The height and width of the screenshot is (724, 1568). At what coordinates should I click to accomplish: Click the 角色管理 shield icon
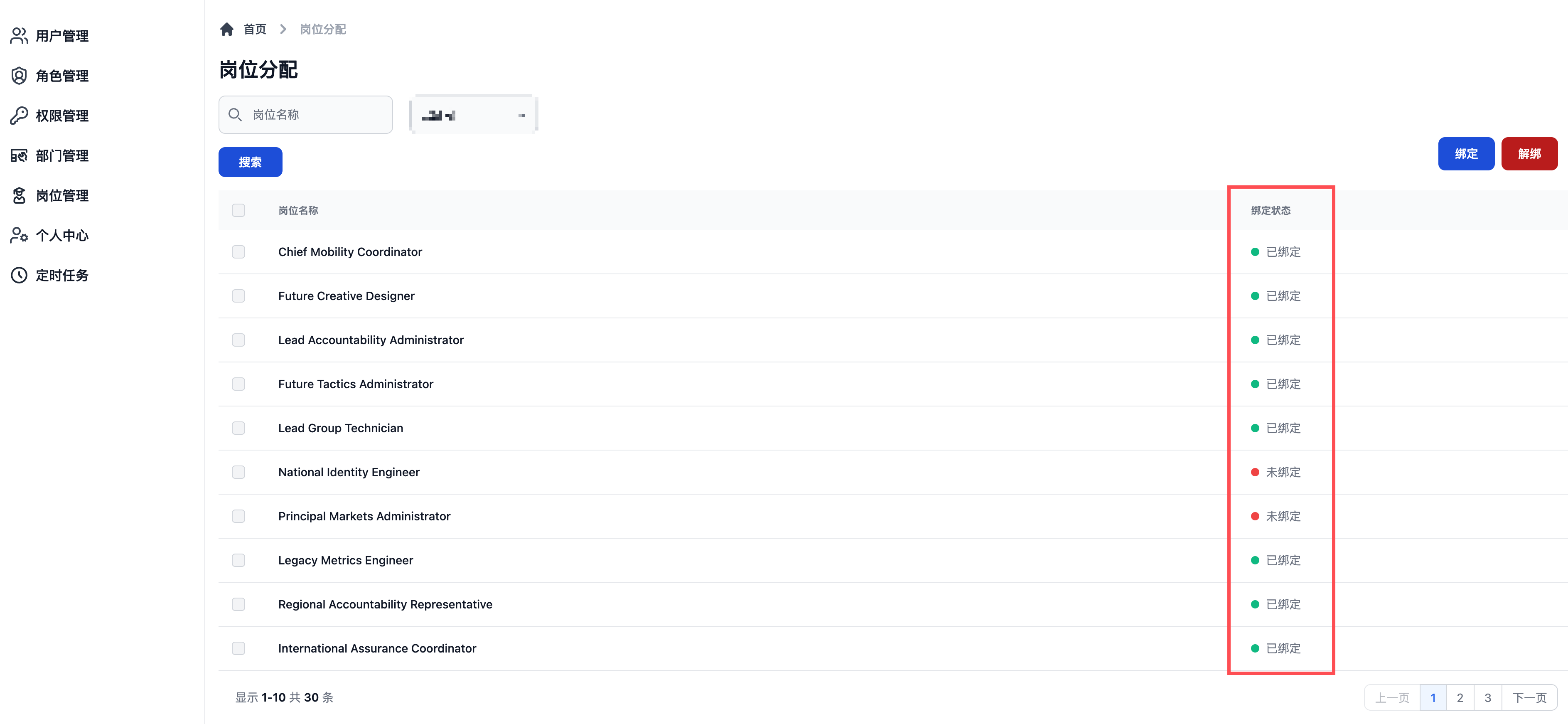[x=19, y=76]
